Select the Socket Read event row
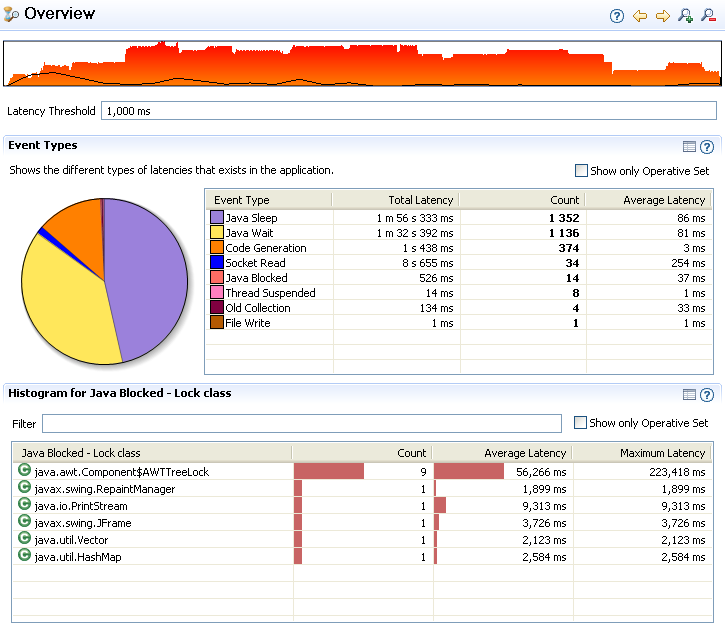Screen dimensions: 725x627 pos(459,263)
